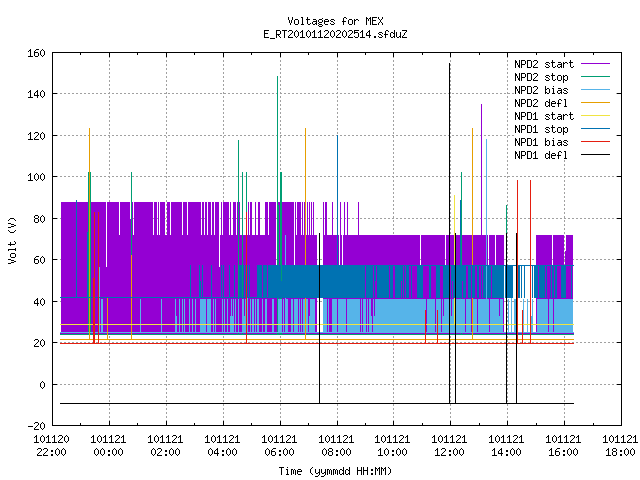The width and height of the screenshot is (640, 480).
Task: Click the 'NPD1 defl' legend label
Action: point(541,156)
